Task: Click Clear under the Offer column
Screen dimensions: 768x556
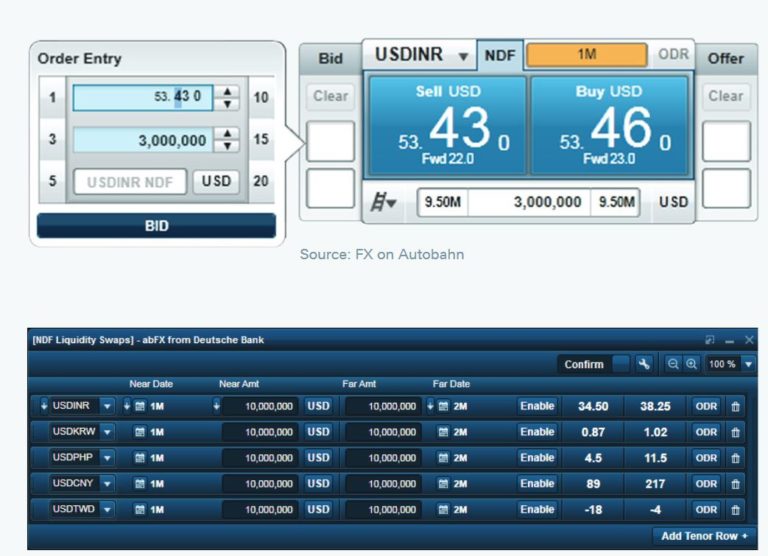Action: click(x=726, y=96)
